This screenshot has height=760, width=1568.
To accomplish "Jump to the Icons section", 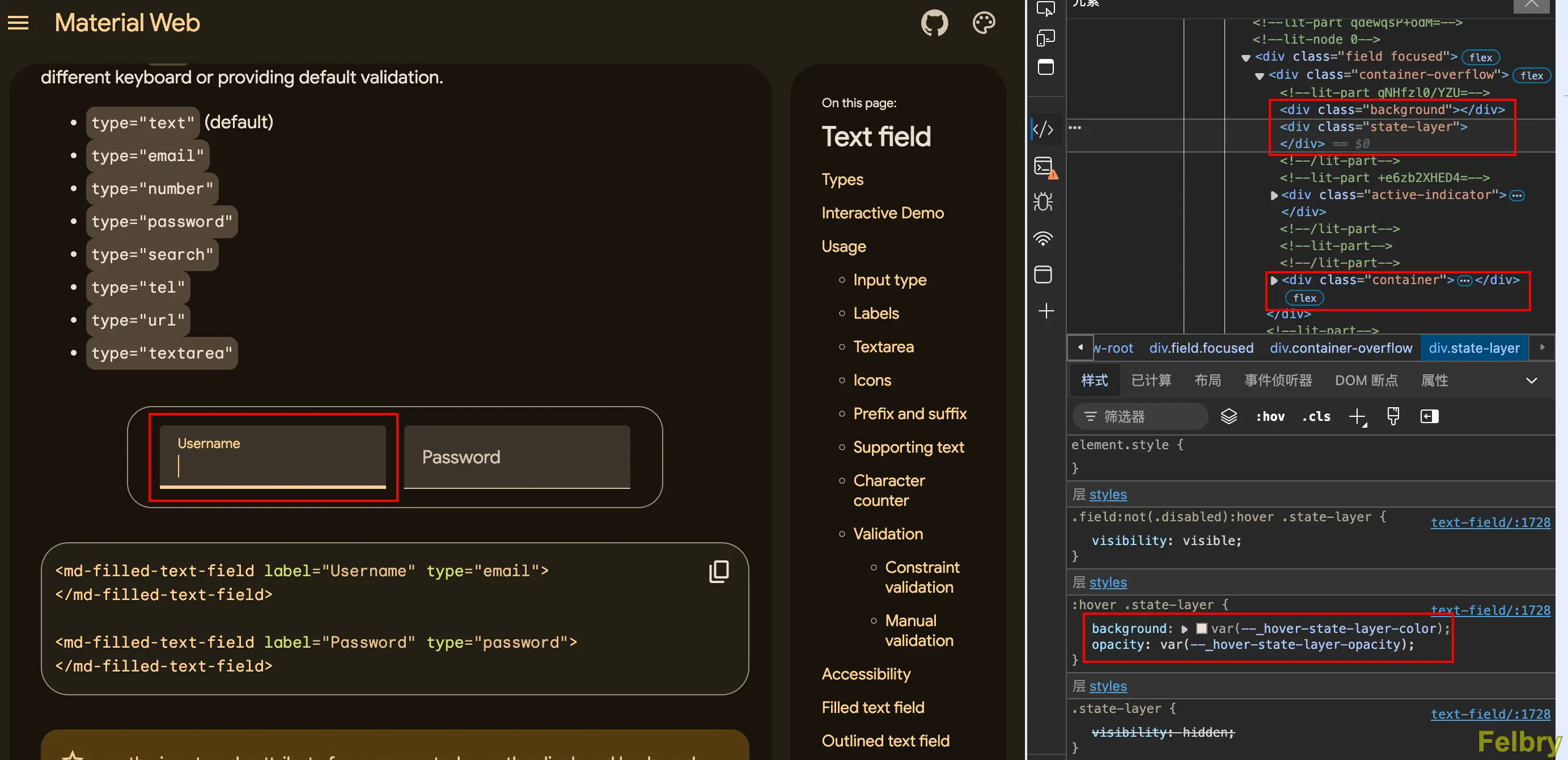I will (x=872, y=381).
